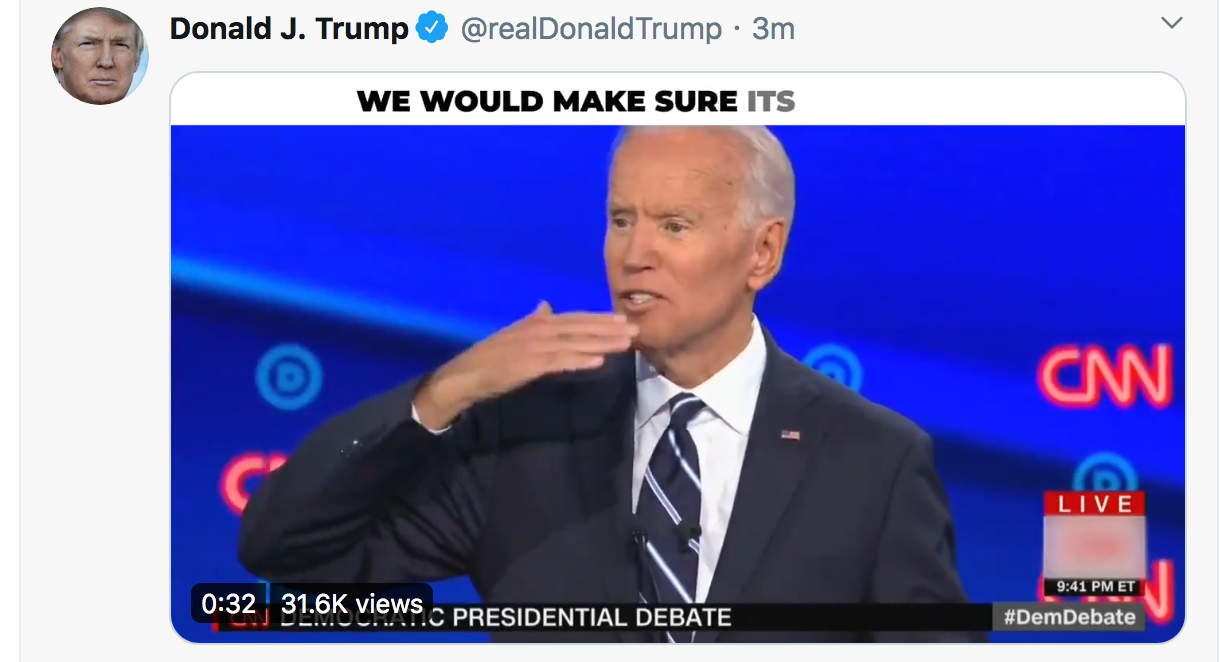The height and width of the screenshot is (662, 1220).
Task: Click the large CNN logo at right
Action: pyautogui.click(x=1105, y=376)
